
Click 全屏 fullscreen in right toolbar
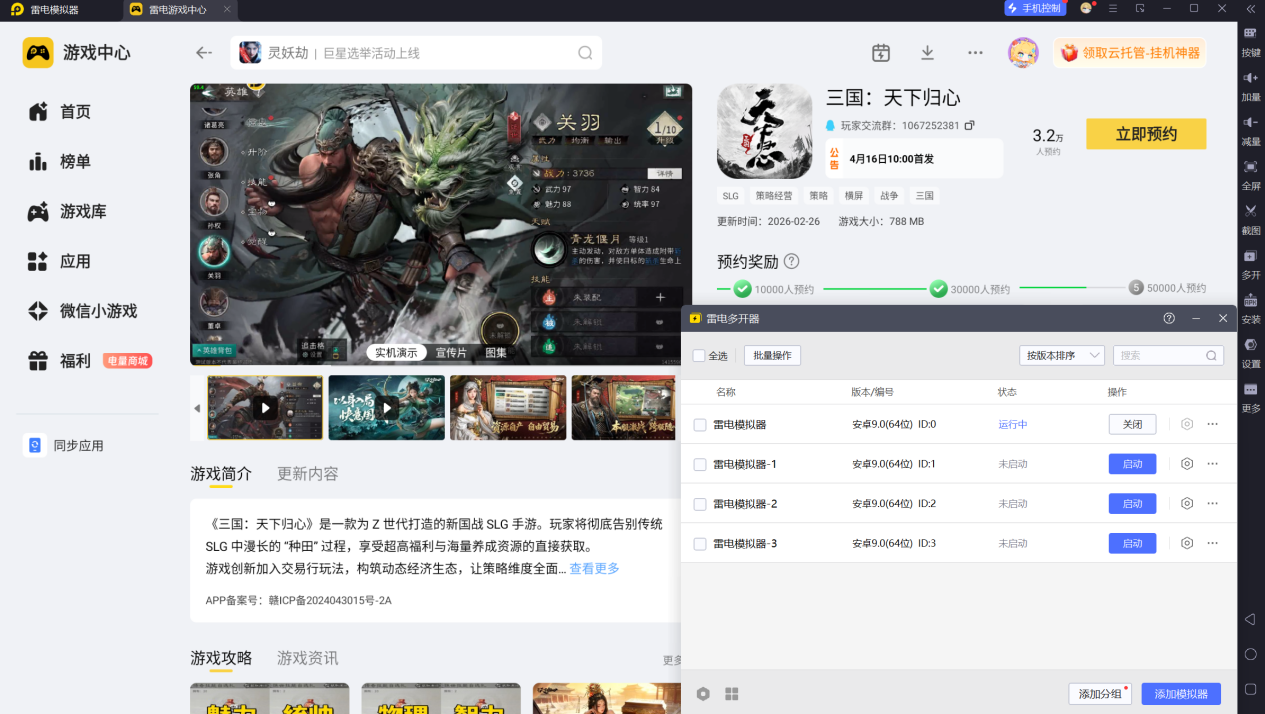(1251, 175)
